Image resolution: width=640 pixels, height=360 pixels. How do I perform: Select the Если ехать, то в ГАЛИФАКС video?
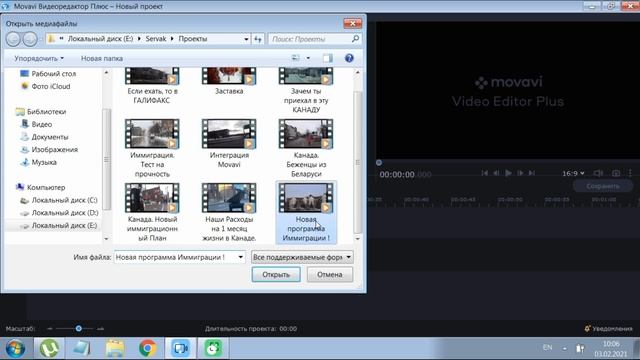pyautogui.click(x=152, y=87)
